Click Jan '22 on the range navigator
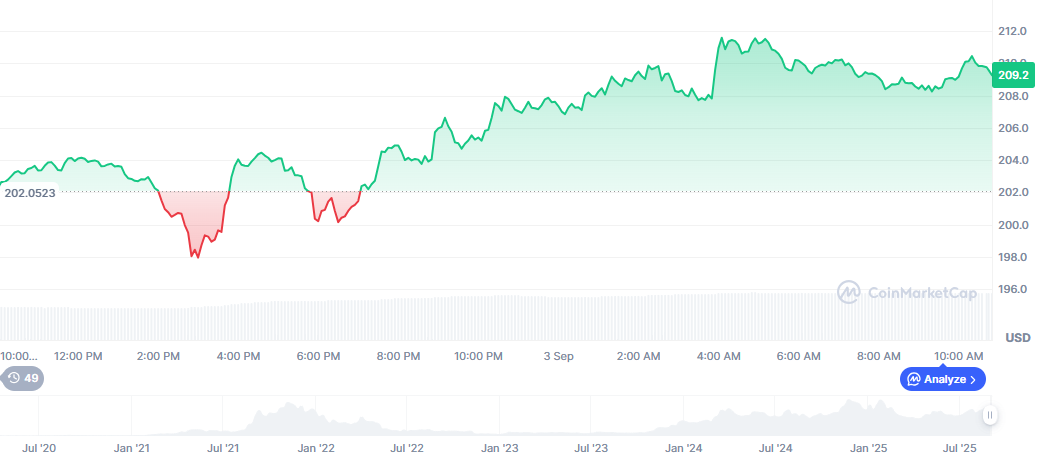Image resolution: width=1039 pixels, height=457 pixels. coord(316,448)
